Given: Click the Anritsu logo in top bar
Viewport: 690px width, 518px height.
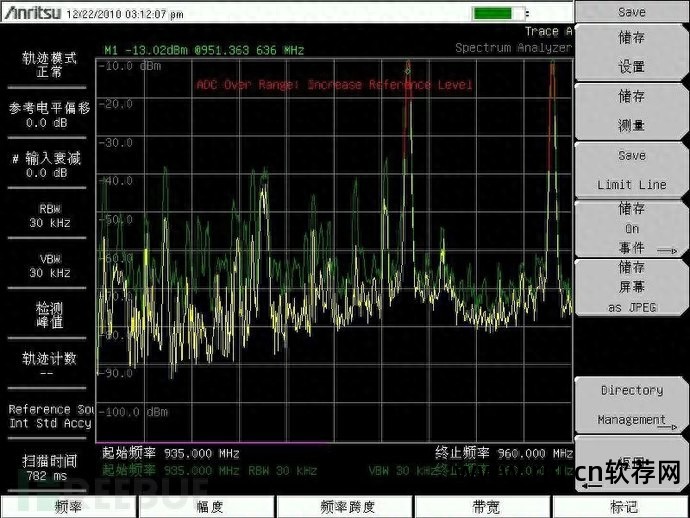Looking at the screenshot, I should point(31,14).
